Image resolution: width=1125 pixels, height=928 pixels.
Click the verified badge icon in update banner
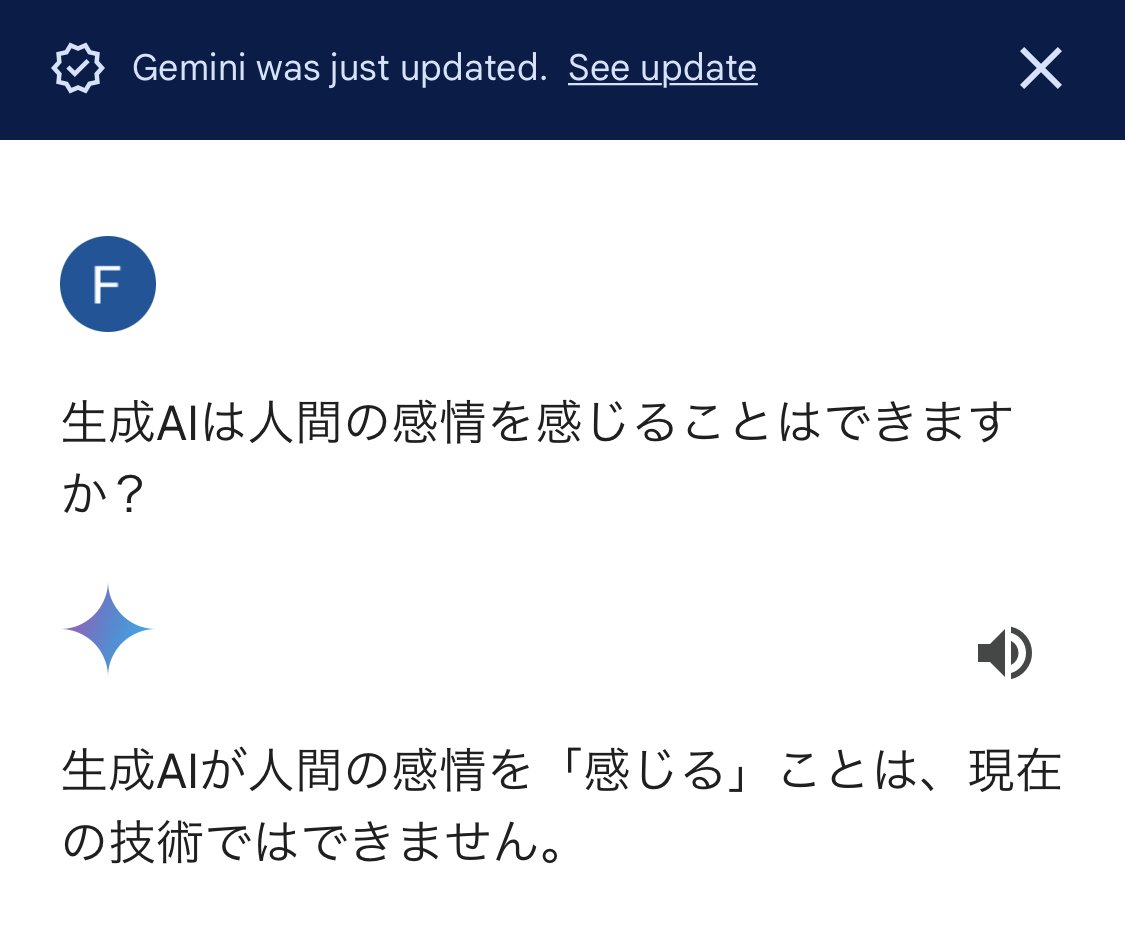(78, 69)
